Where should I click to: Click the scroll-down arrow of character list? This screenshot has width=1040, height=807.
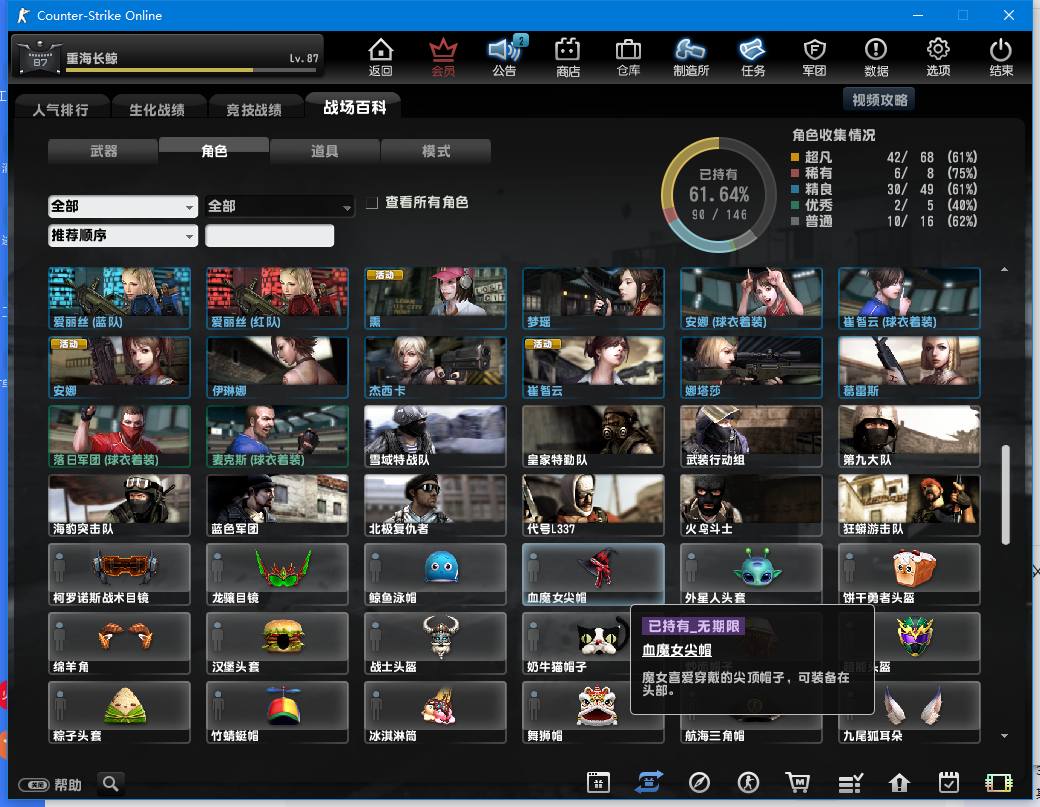tap(1005, 735)
